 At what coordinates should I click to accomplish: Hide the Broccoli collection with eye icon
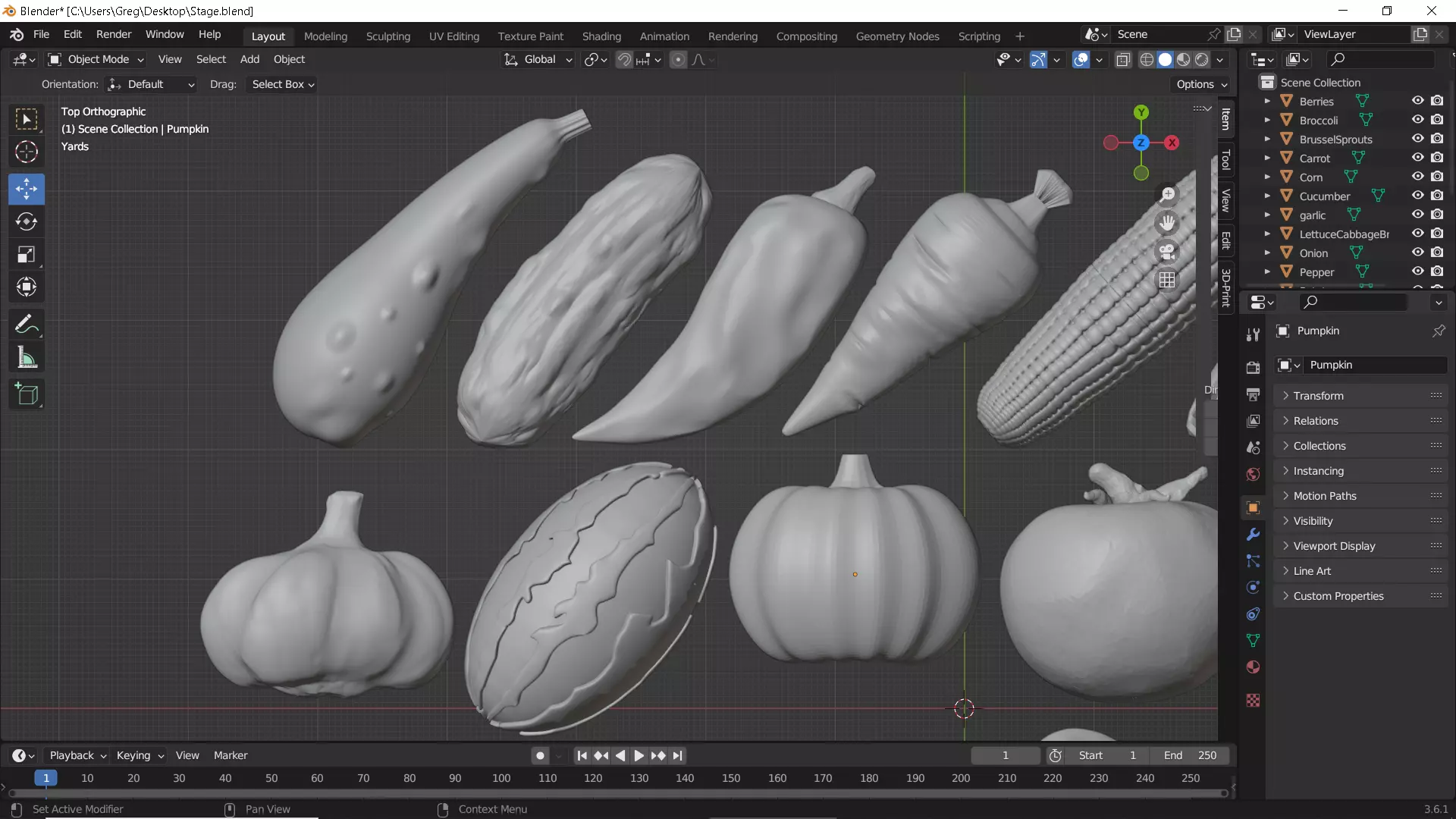tap(1417, 120)
